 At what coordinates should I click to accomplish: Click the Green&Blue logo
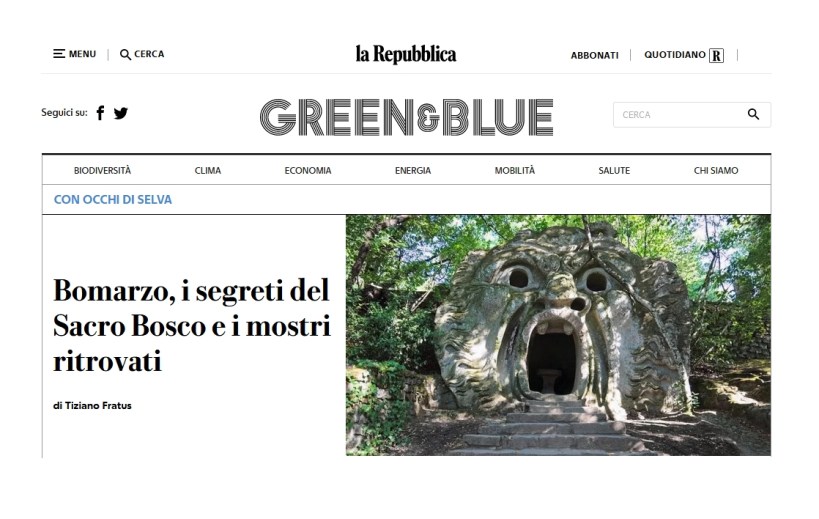click(406, 117)
